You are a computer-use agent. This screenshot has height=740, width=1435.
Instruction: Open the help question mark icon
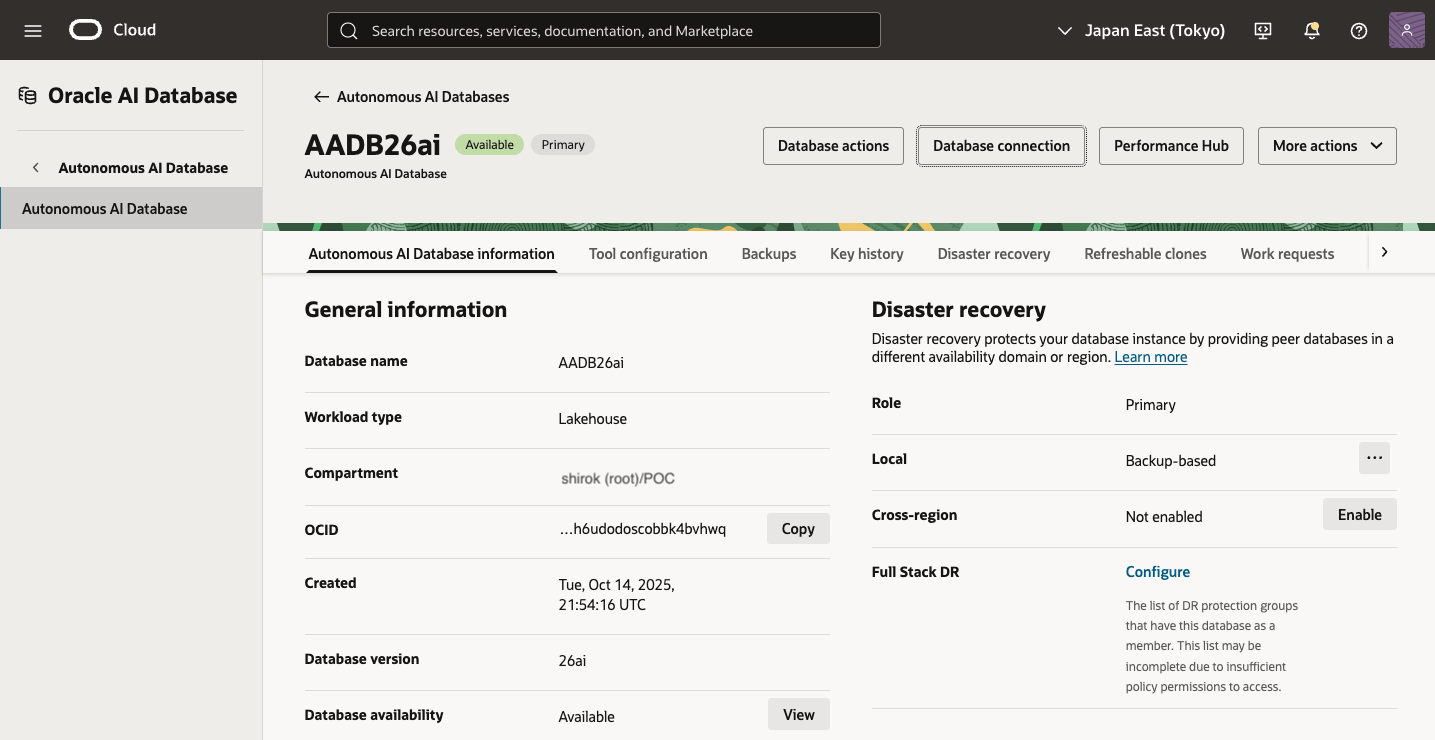tap(1359, 31)
